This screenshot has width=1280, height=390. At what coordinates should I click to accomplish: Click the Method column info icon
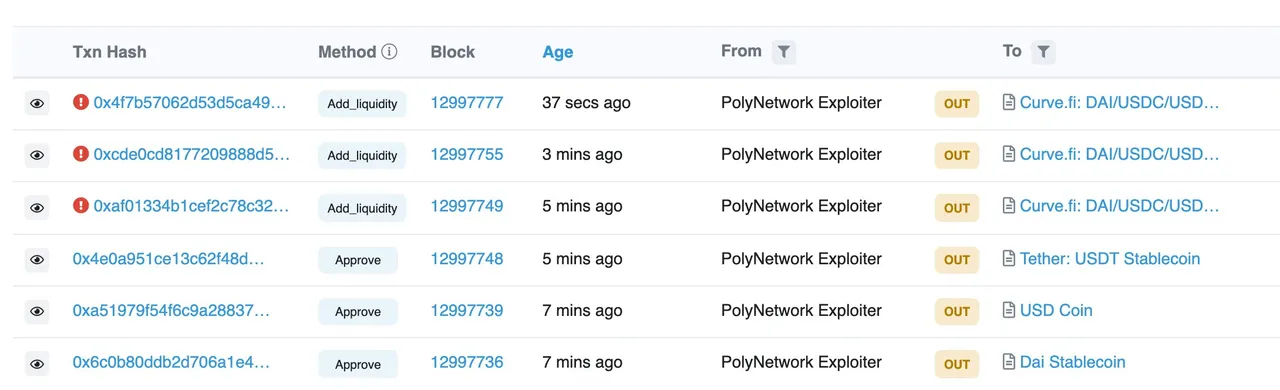click(x=389, y=51)
